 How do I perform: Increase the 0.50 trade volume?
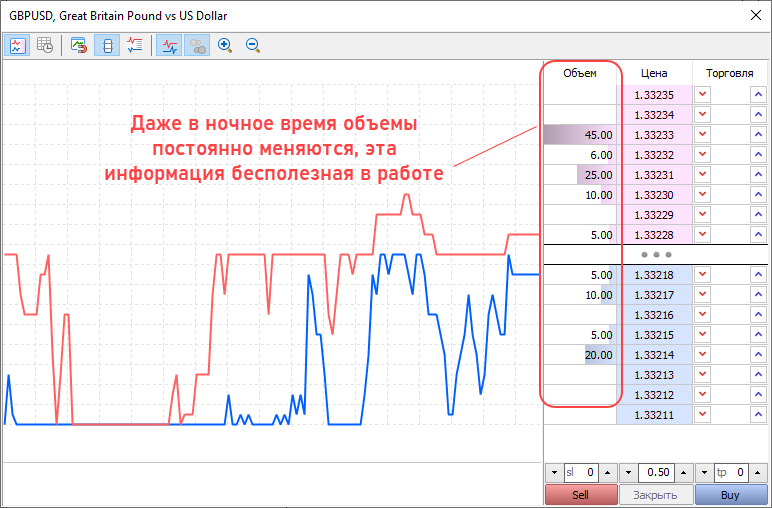coord(683,473)
